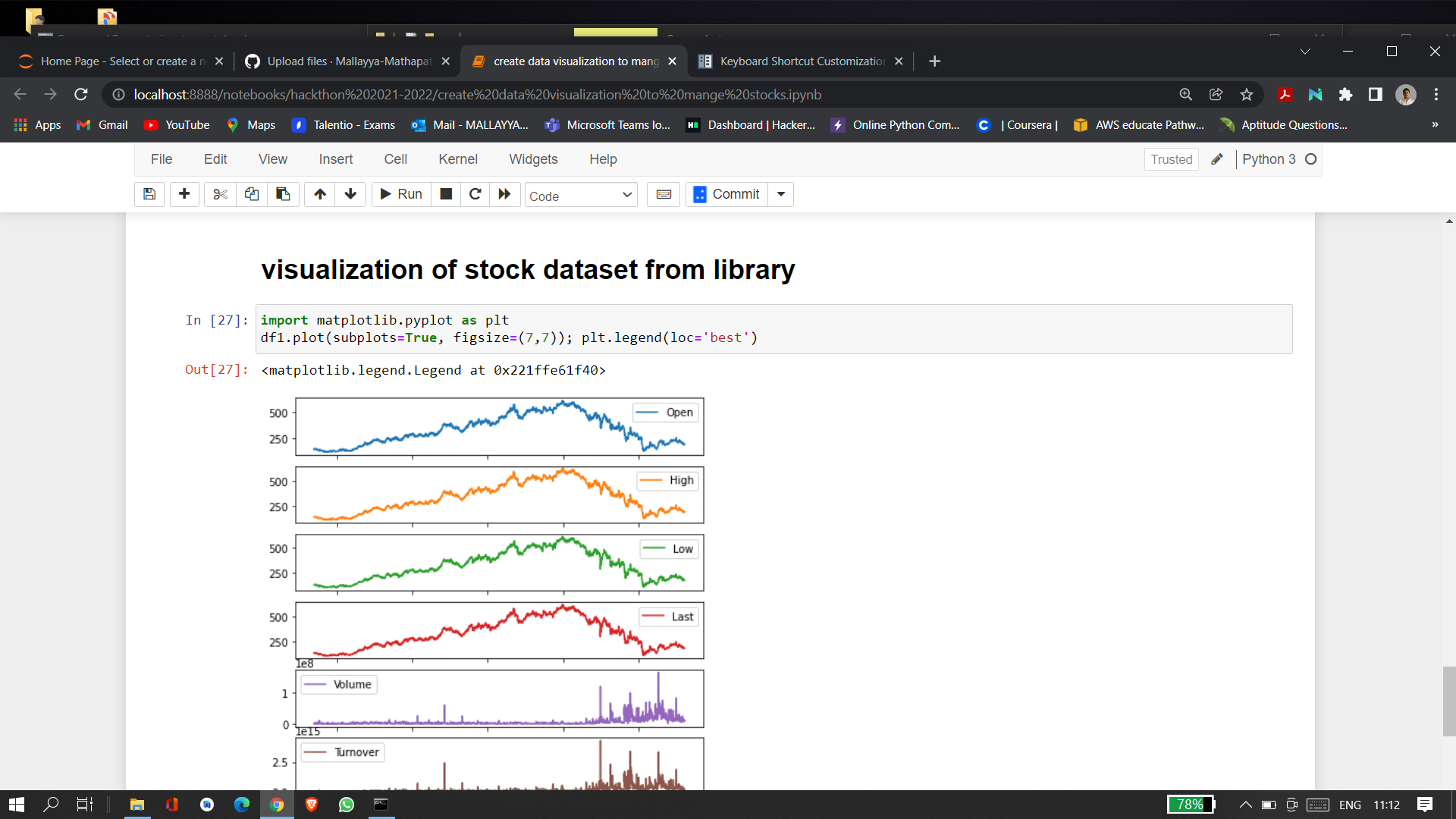Run the selected cell
Viewport: 1456px width, 819px height.
tap(401, 194)
